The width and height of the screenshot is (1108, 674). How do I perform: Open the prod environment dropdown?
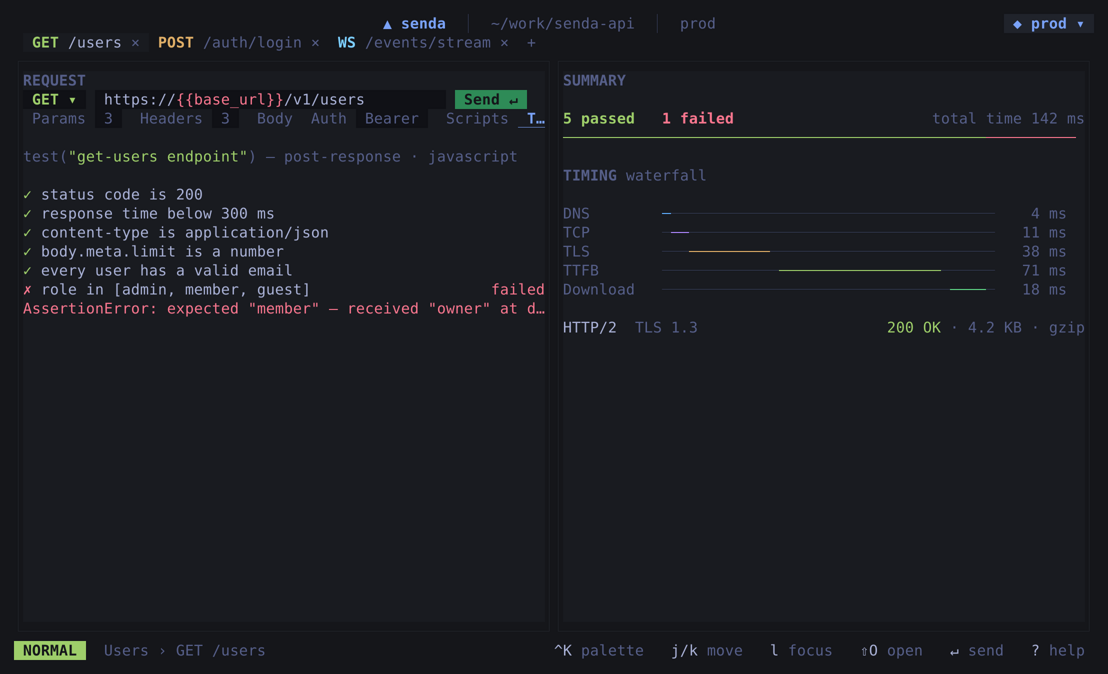point(1049,23)
